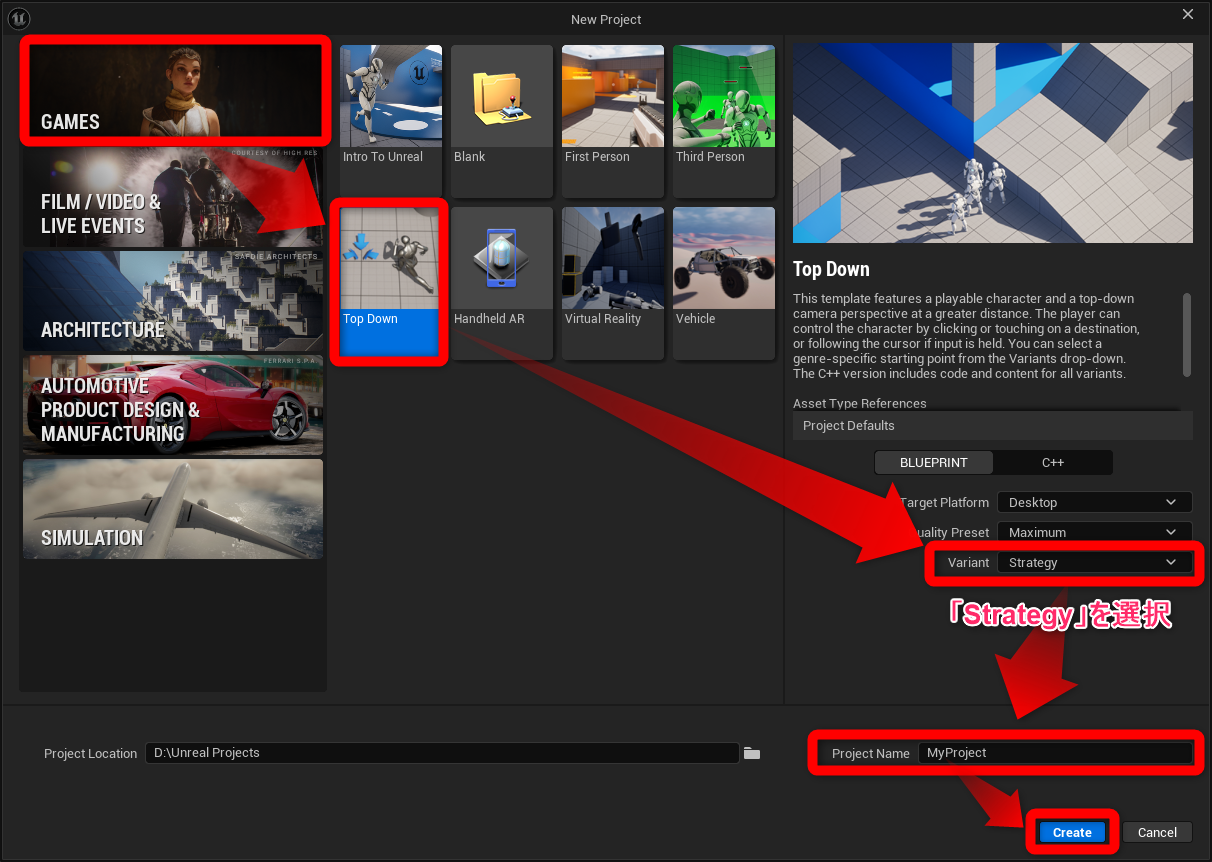Open the Target Platform dropdown
The height and width of the screenshot is (862, 1212).
(1094, 503)
